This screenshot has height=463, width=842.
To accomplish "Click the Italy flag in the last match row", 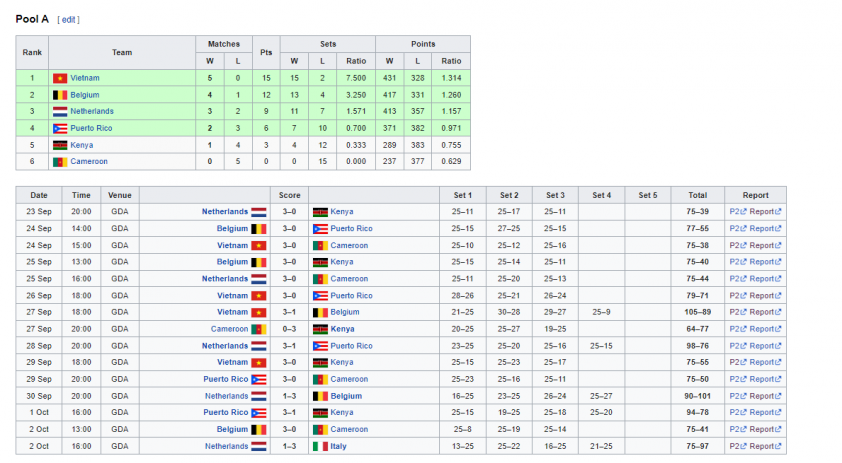I will (320, 446).
